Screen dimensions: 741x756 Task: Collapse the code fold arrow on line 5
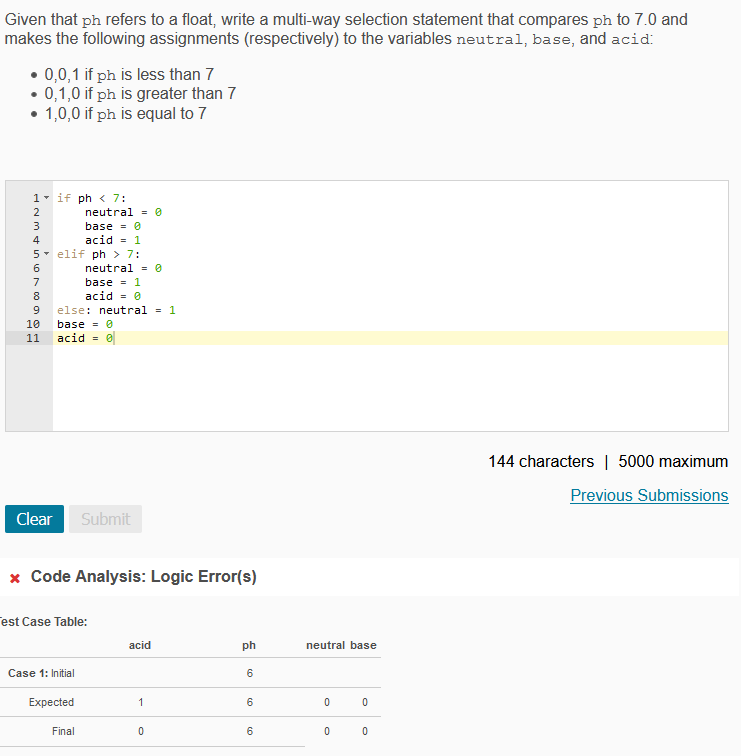point(46,254)
